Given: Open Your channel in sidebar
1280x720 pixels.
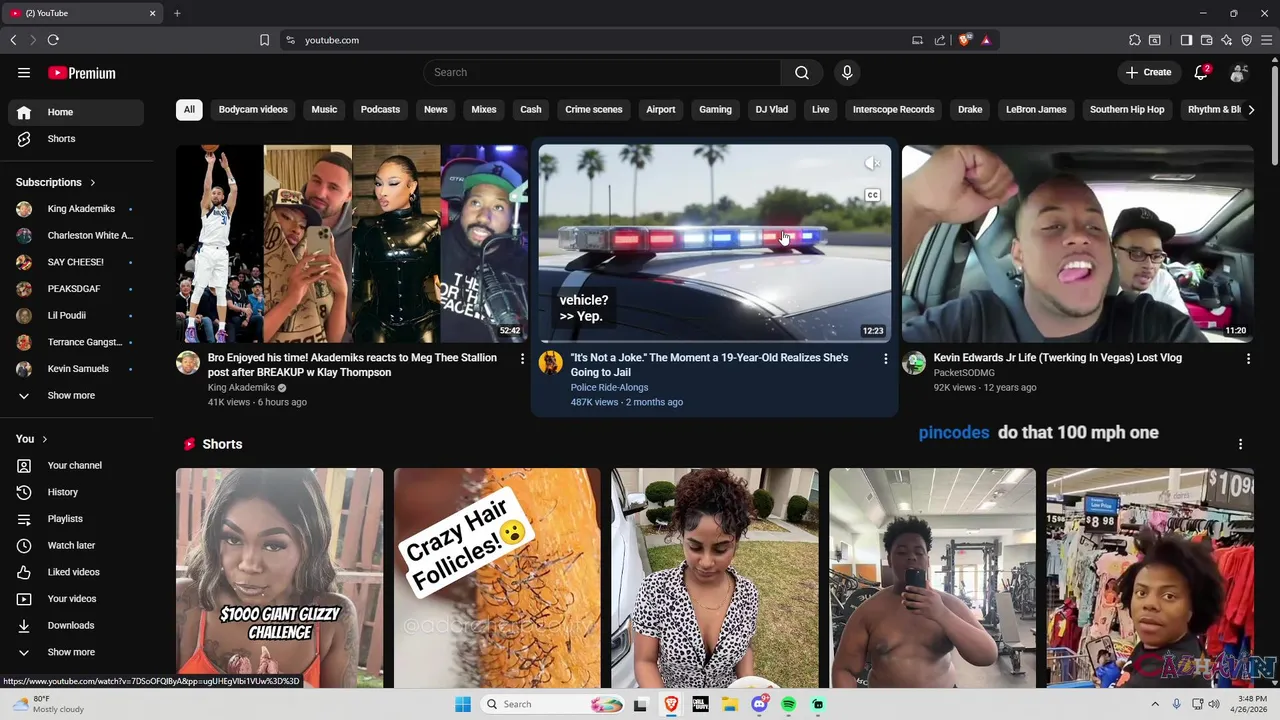Looking at the screenshot, I should pyautogui.click(x=76, y=465).
